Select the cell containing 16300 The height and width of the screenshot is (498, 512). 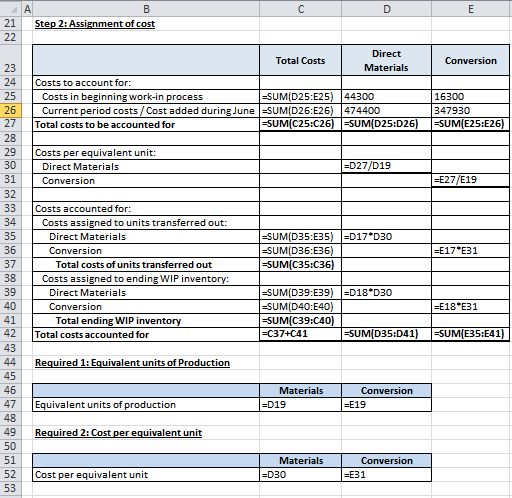(x=471, y=96)
